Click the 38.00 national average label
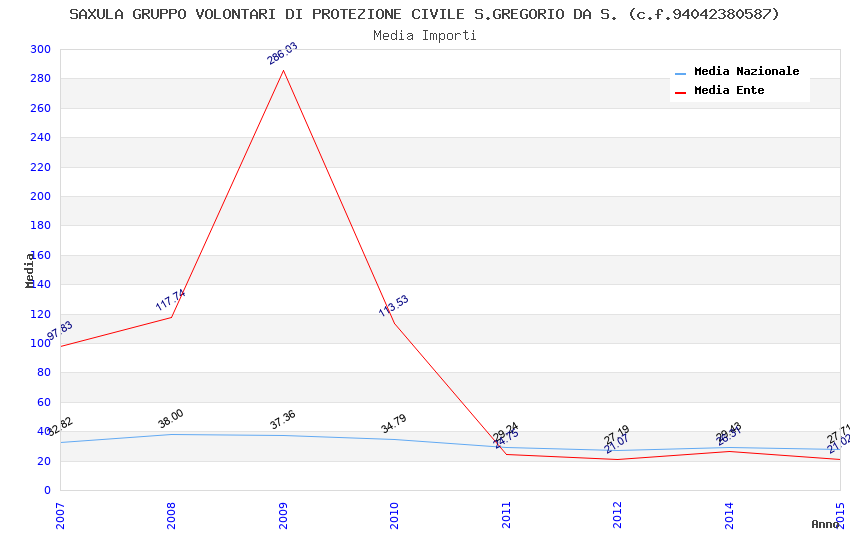The height and width of the screenshot is (550, 850). [x=171, y=419]
